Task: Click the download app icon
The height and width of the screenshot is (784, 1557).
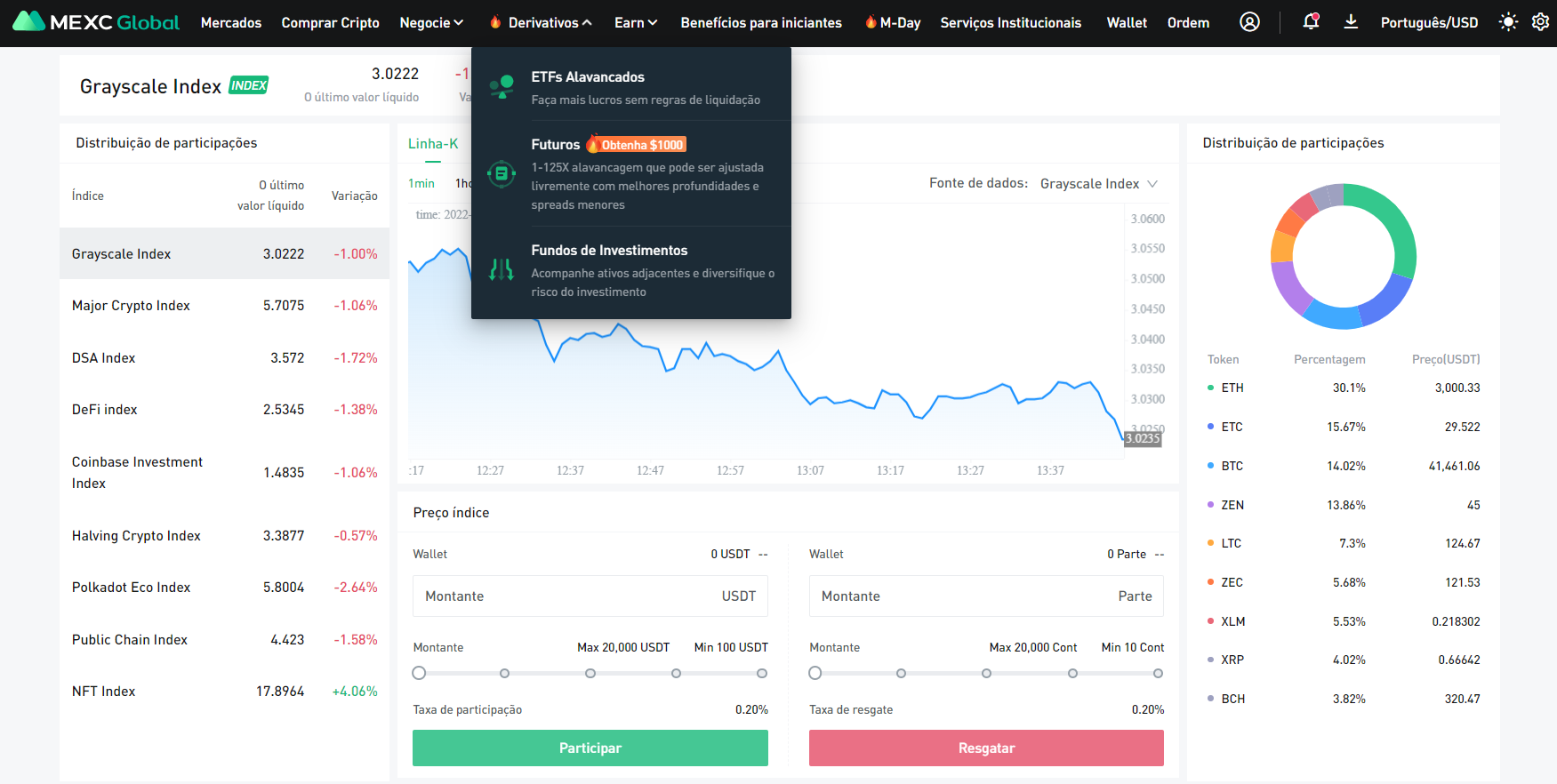Action: click(1351, 22)
